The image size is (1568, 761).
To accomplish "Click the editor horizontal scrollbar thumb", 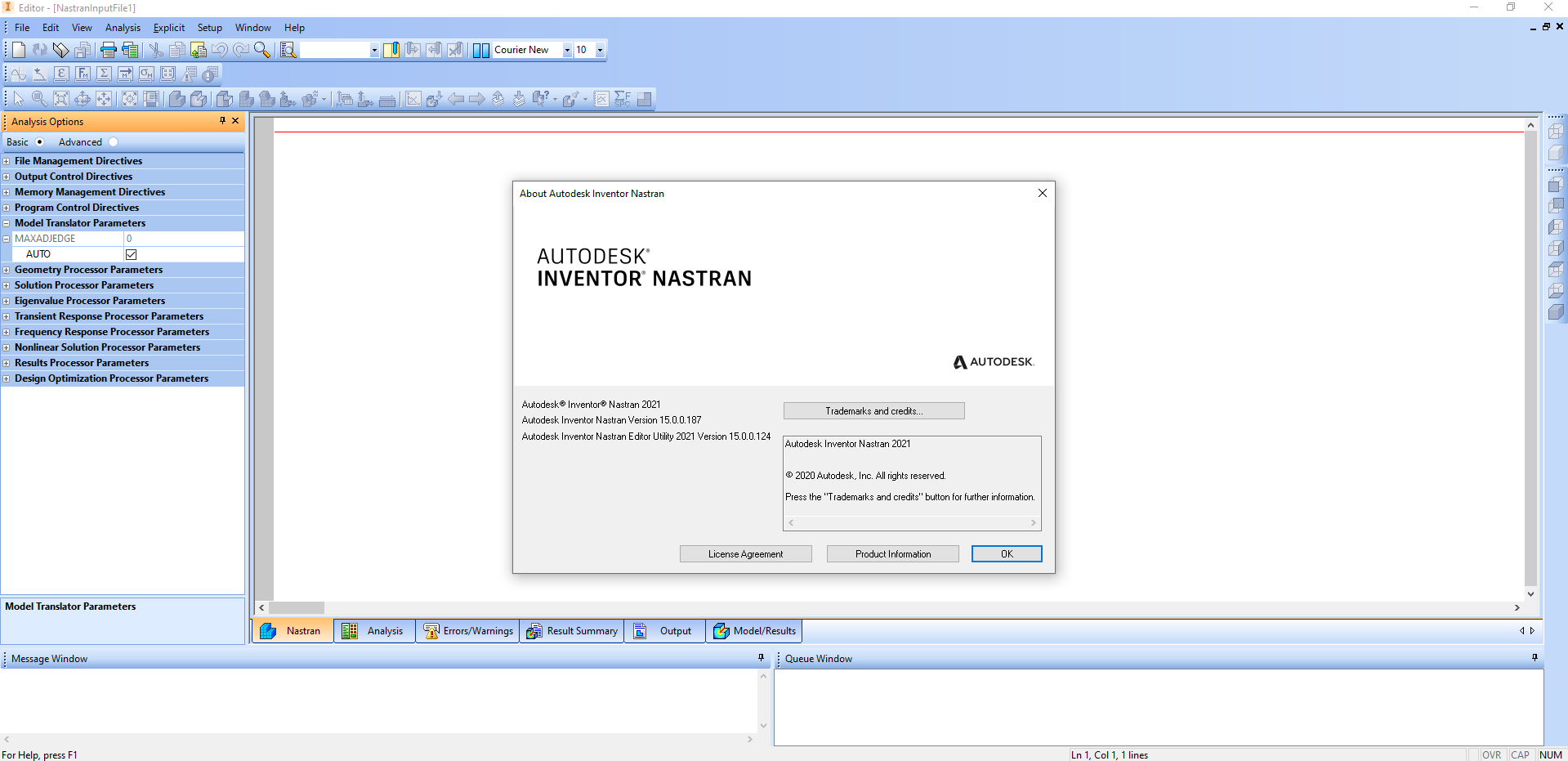I will coord(297,607).
